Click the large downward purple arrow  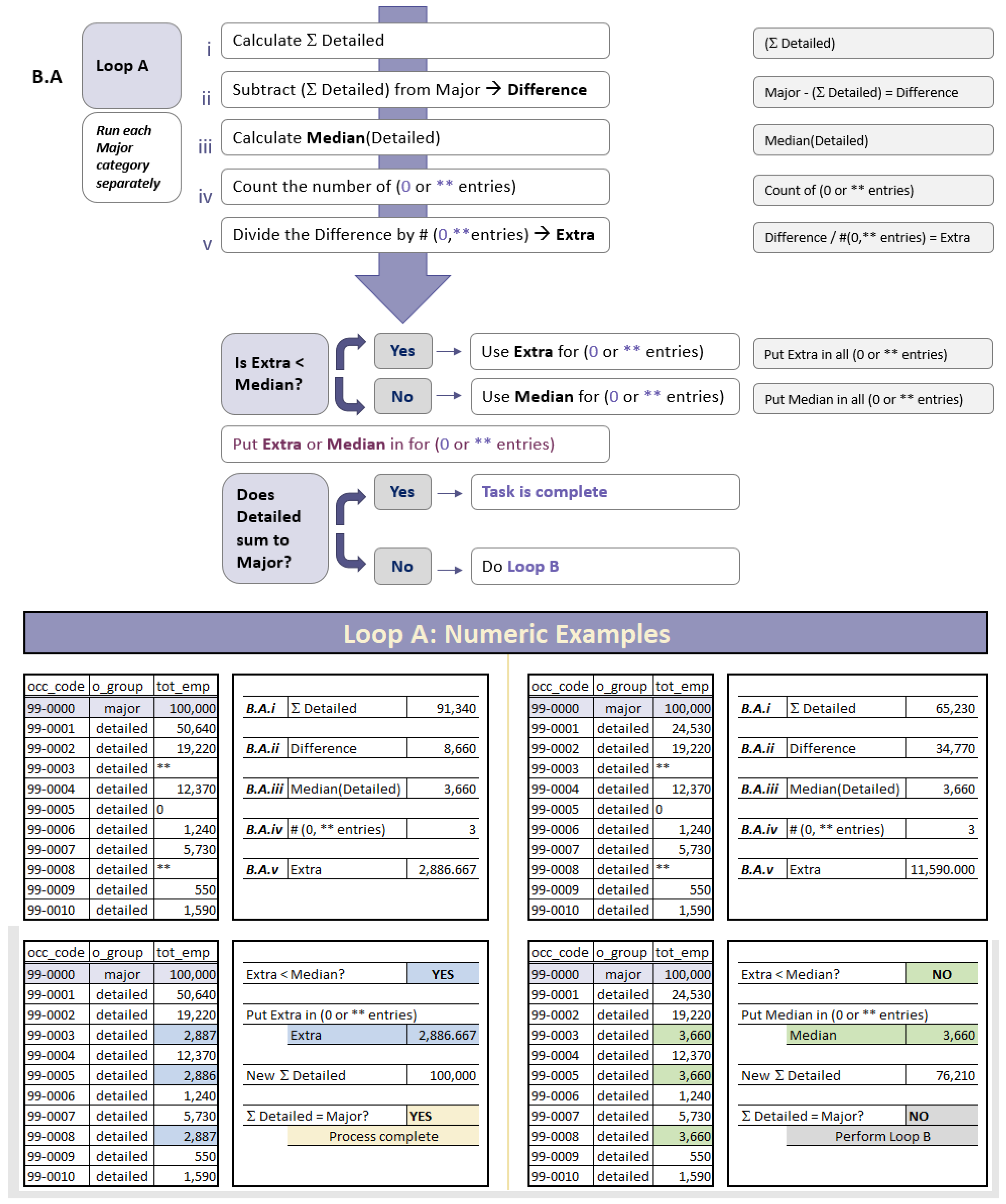tap(402, 290)
